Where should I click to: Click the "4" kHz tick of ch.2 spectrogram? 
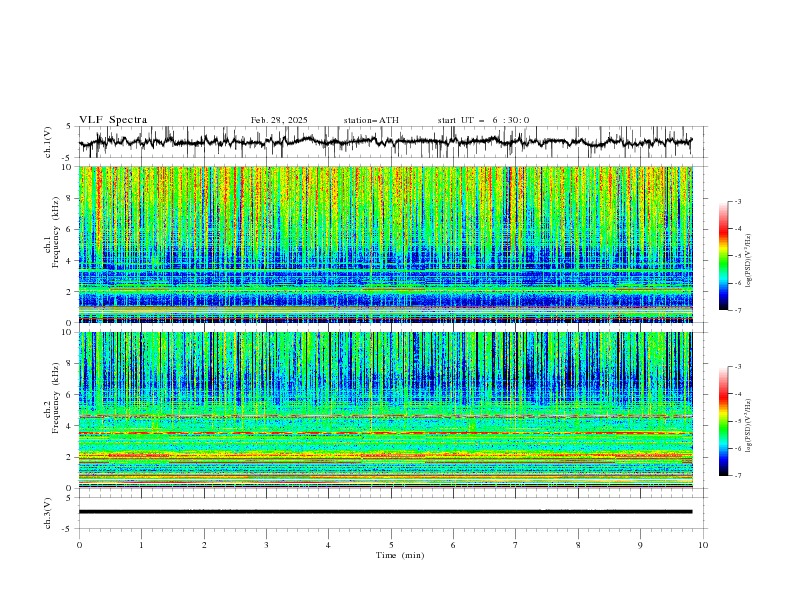pyautogui.click(x=71, y=426)
